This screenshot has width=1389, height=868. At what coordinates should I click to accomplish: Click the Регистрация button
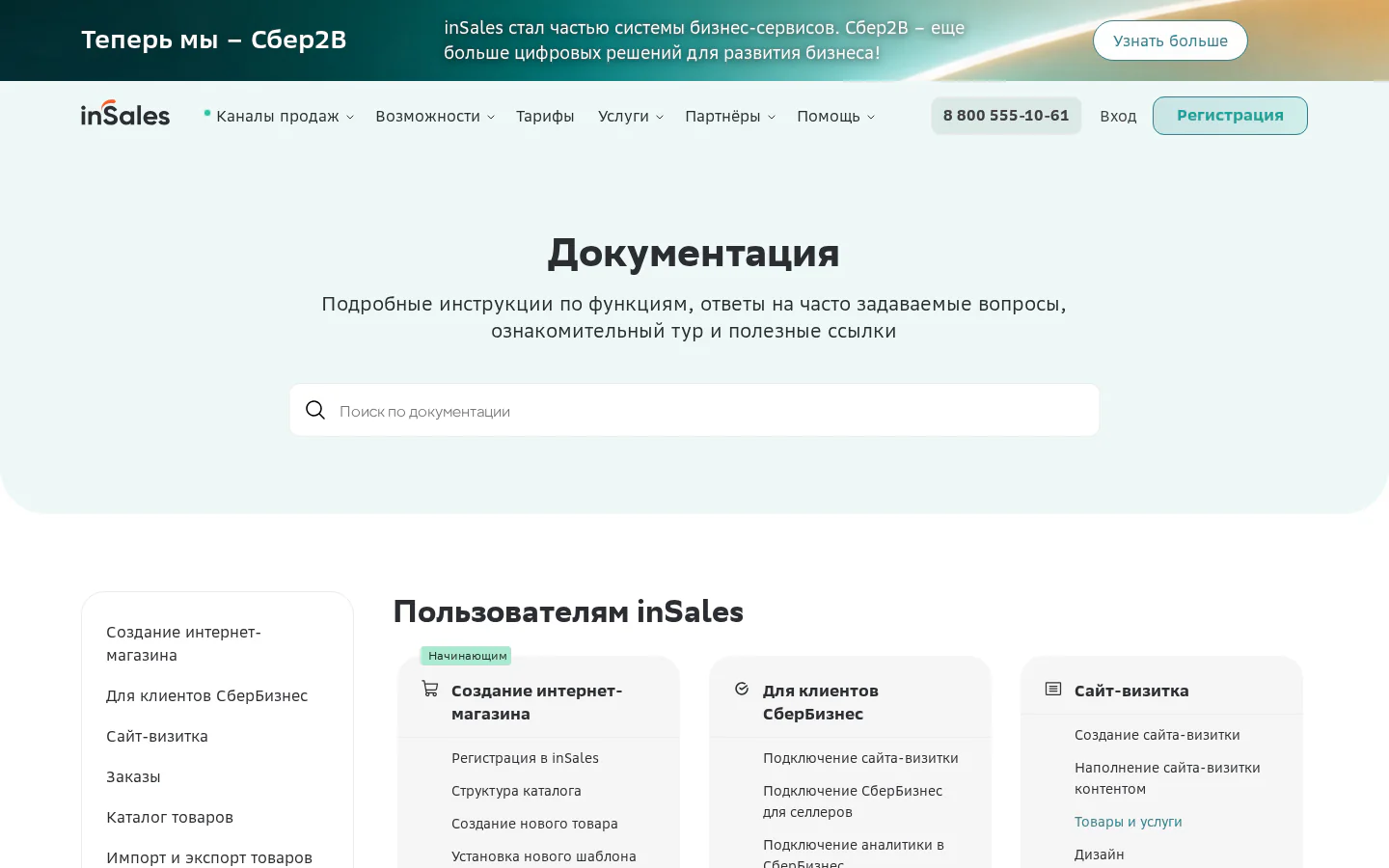click(1230, 116)
